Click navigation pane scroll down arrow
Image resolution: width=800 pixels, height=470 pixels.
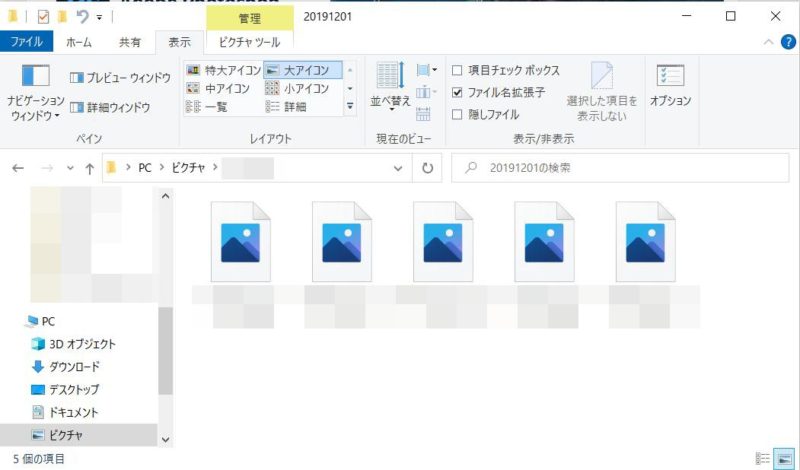165,439
